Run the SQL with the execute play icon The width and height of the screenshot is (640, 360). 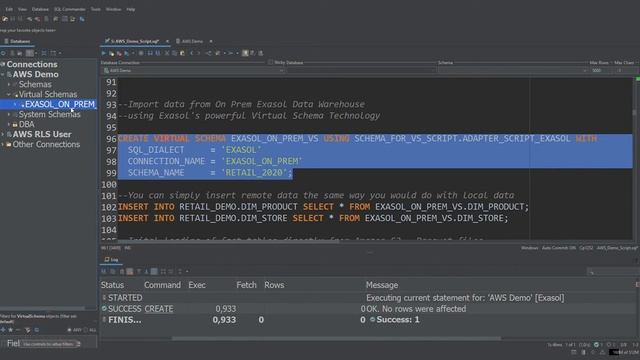pyautogui.click(x=104, y=53)
